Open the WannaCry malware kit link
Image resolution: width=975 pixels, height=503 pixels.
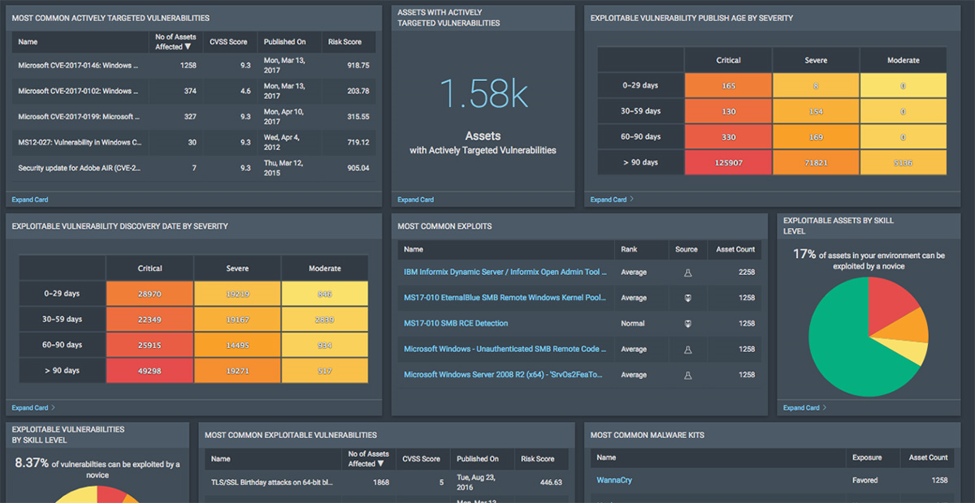616,480
